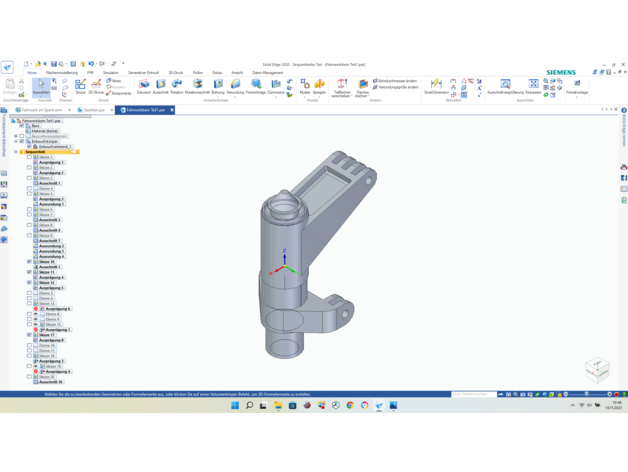Image resolution: width=628 pixels, height=472 pixels.
Task: Open the SmartDimension tool
Action: pos(435,86)
